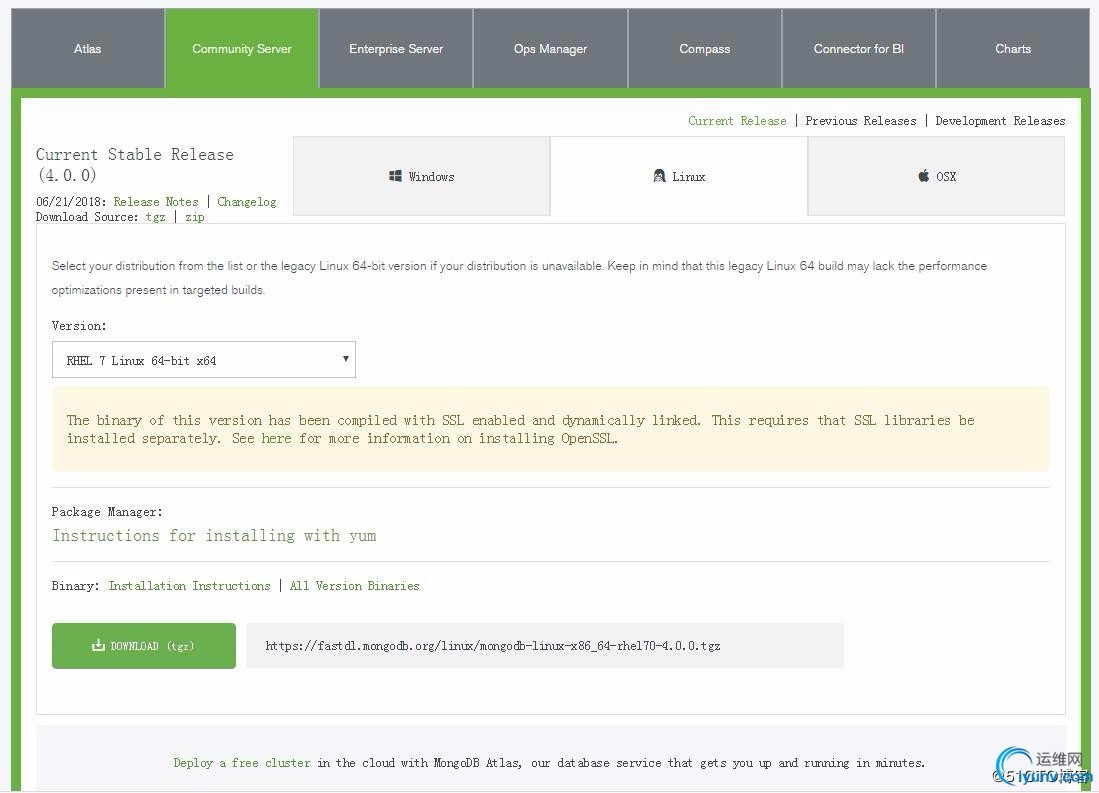Viewport: 1099px width, 793px height.
Task: Click the DOWNLOAD (tgz) button
Action: coord(144,646)
